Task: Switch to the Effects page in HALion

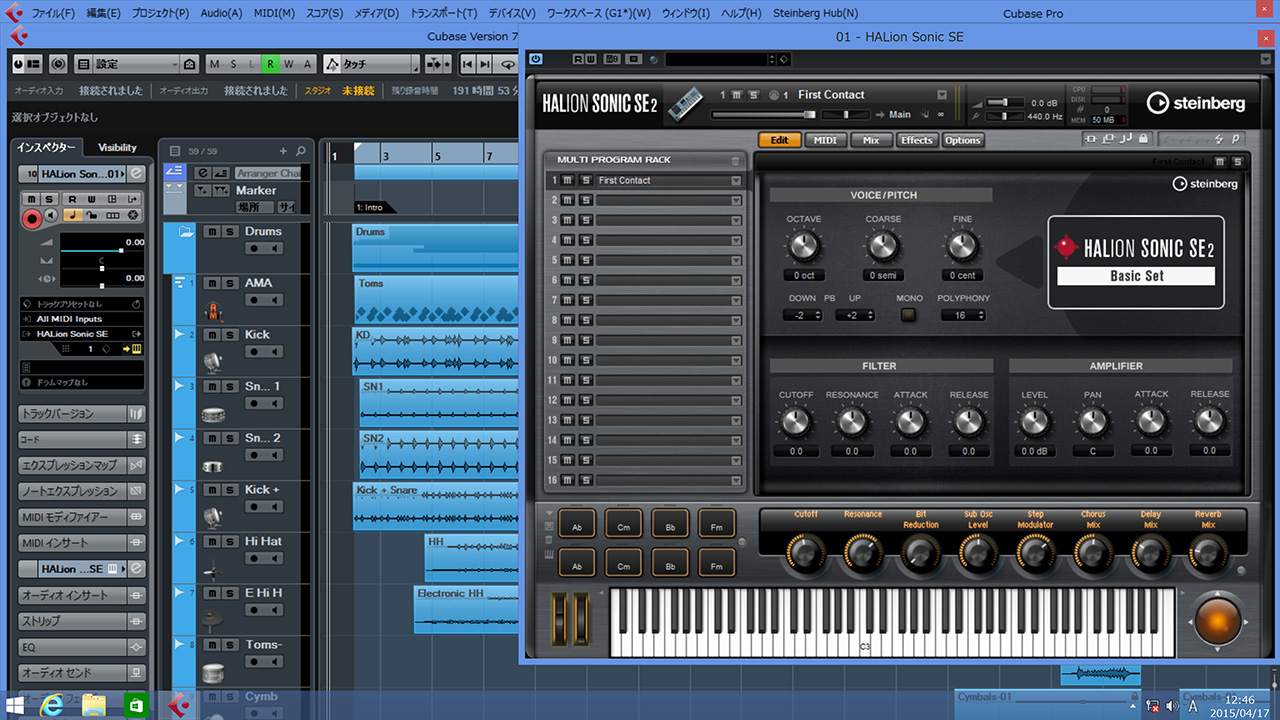Action: pos(916,140)
